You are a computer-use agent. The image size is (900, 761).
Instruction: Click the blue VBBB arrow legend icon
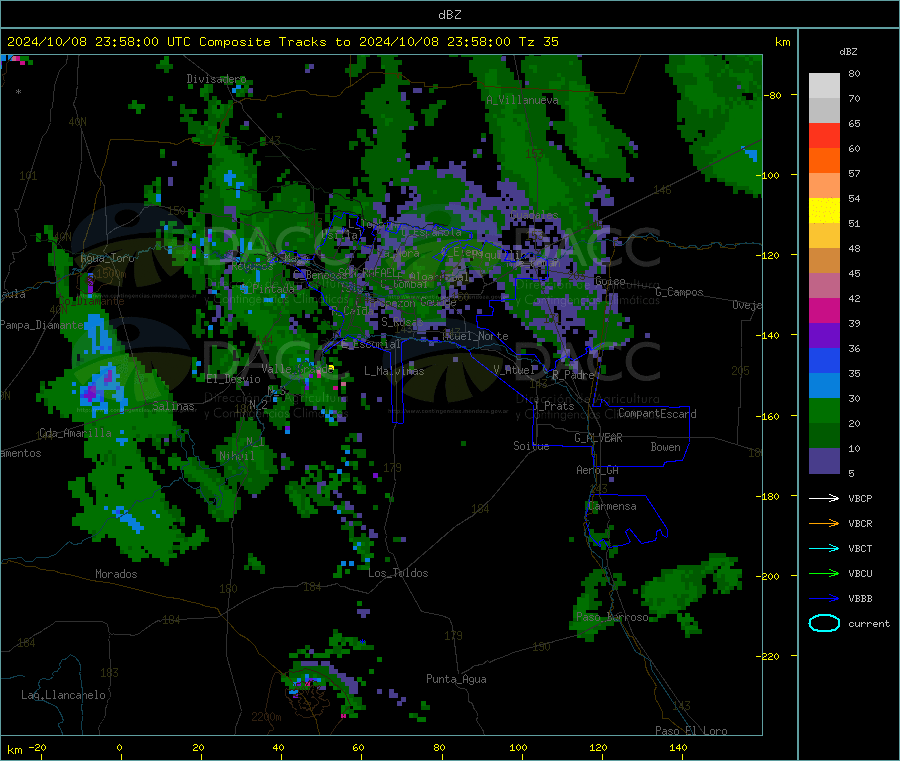click(x=824, y=598)
